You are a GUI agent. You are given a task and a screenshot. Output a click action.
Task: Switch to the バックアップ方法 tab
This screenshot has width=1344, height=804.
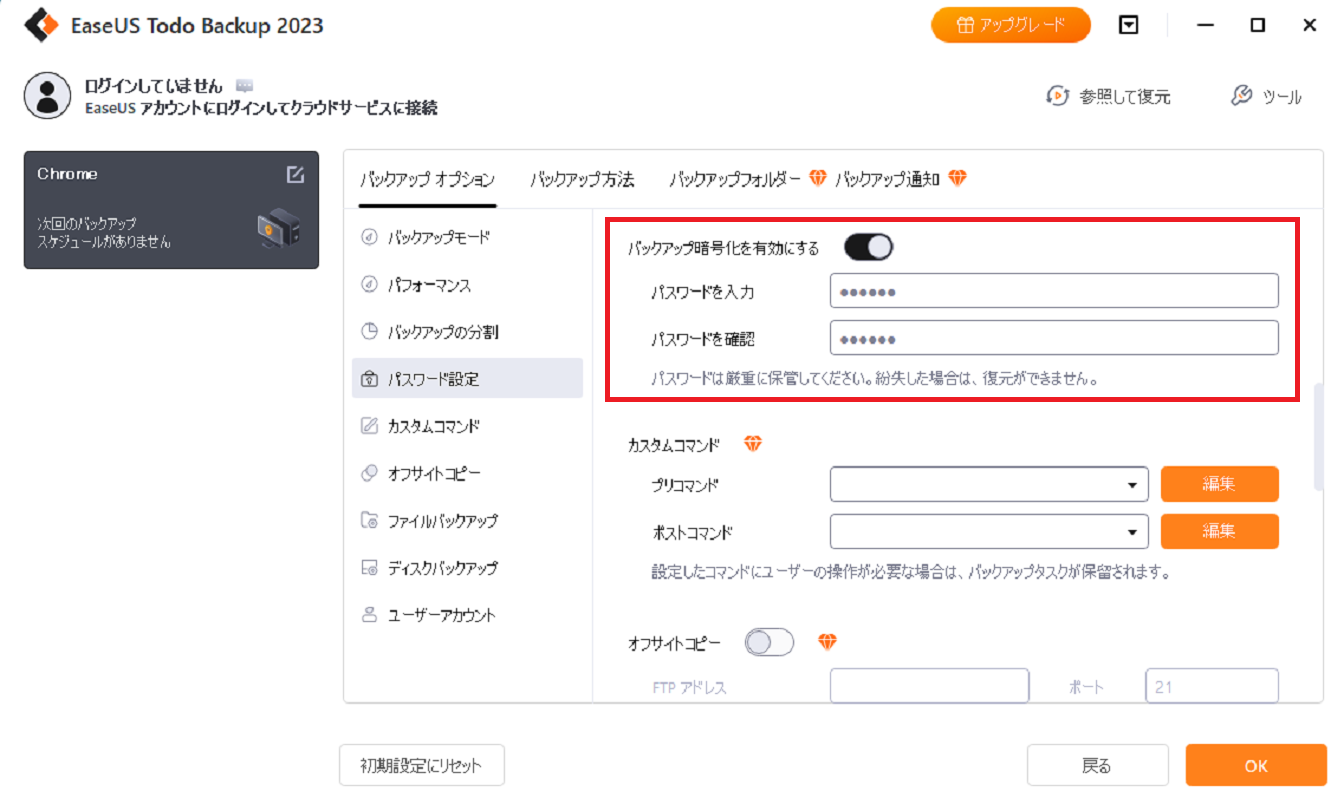pos(582,180)
